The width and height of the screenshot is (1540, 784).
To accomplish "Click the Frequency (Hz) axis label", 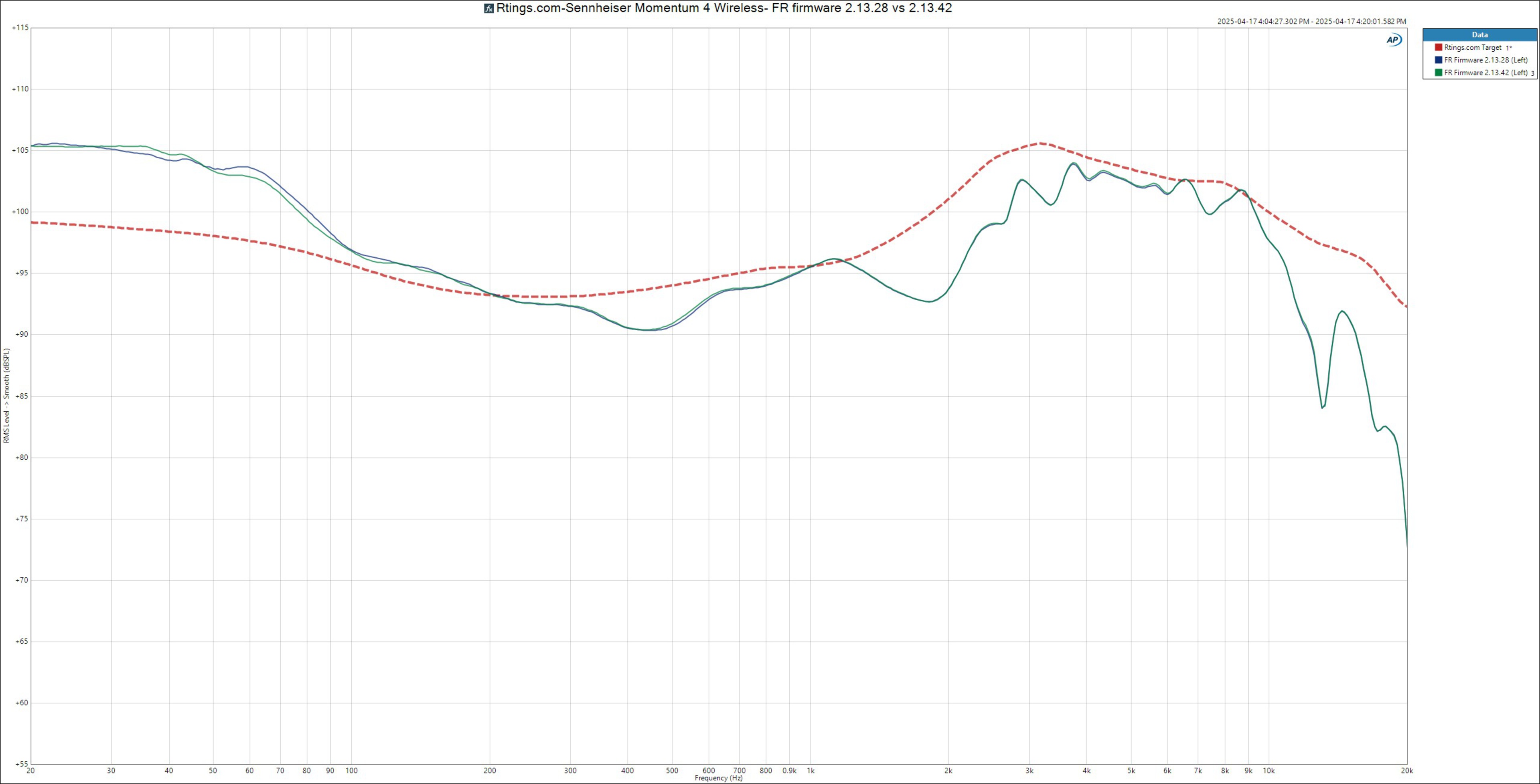I will (719, 778).
